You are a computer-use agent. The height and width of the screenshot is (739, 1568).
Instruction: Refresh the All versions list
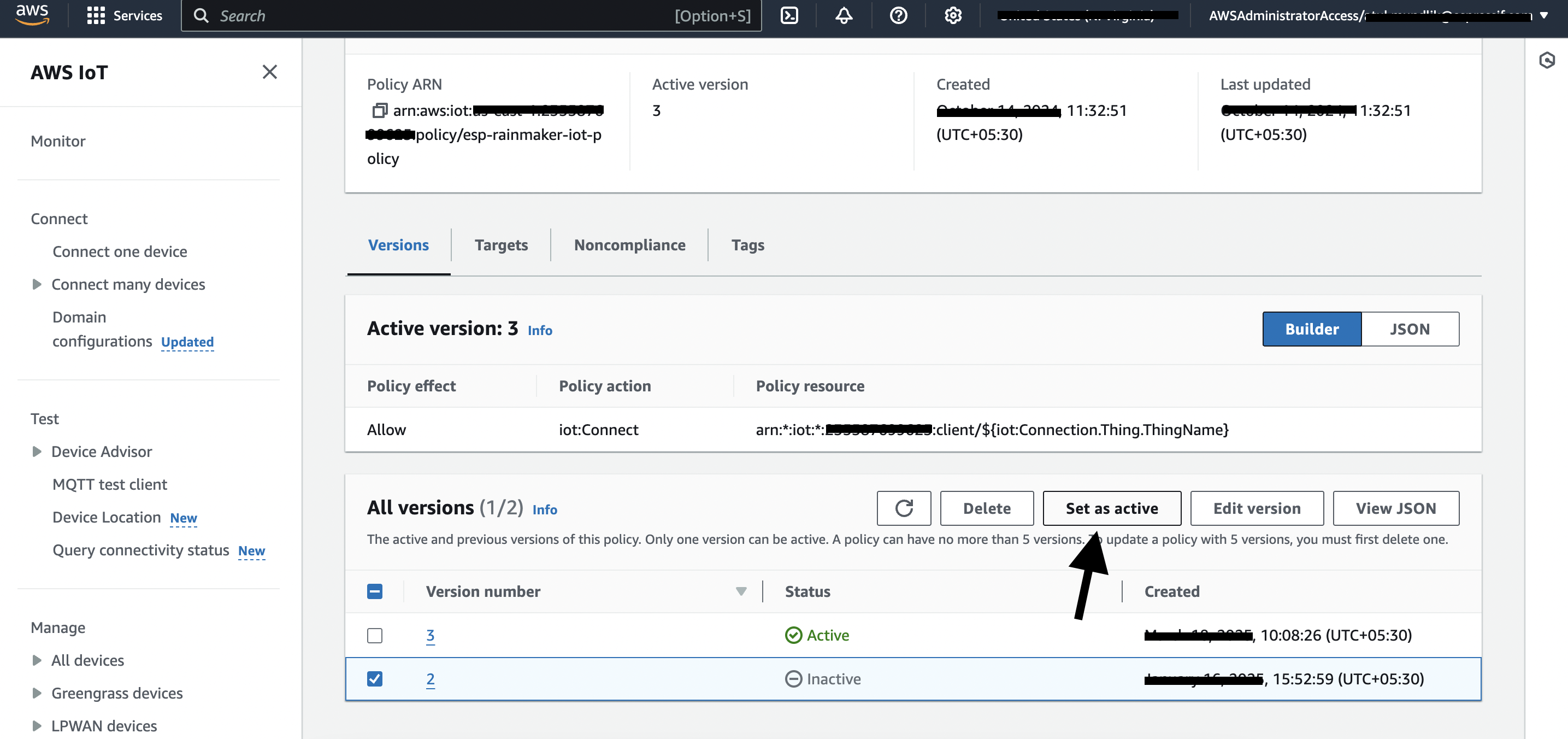point(903,508)
